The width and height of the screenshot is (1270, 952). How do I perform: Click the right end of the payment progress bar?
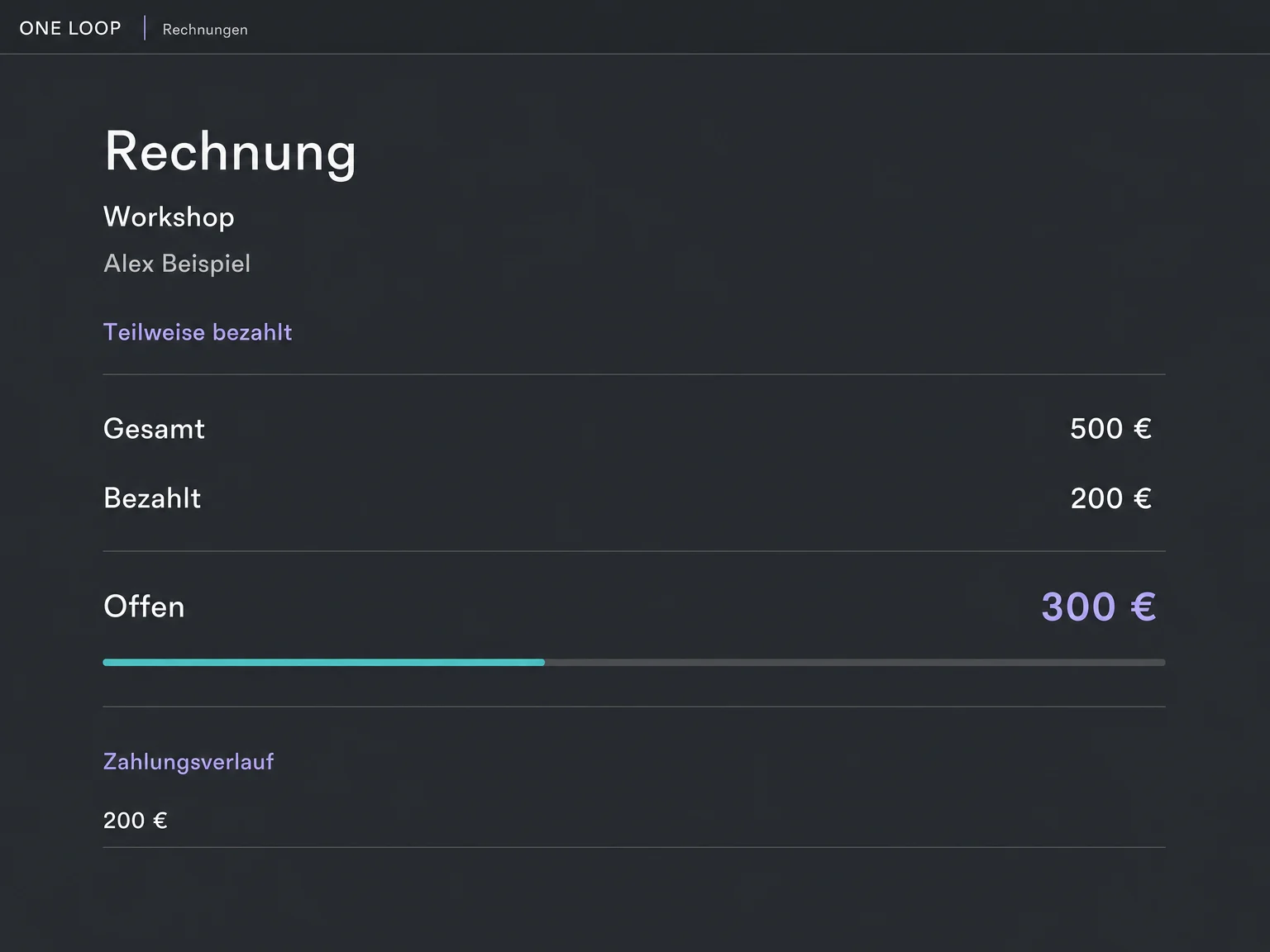[1162, 662]
